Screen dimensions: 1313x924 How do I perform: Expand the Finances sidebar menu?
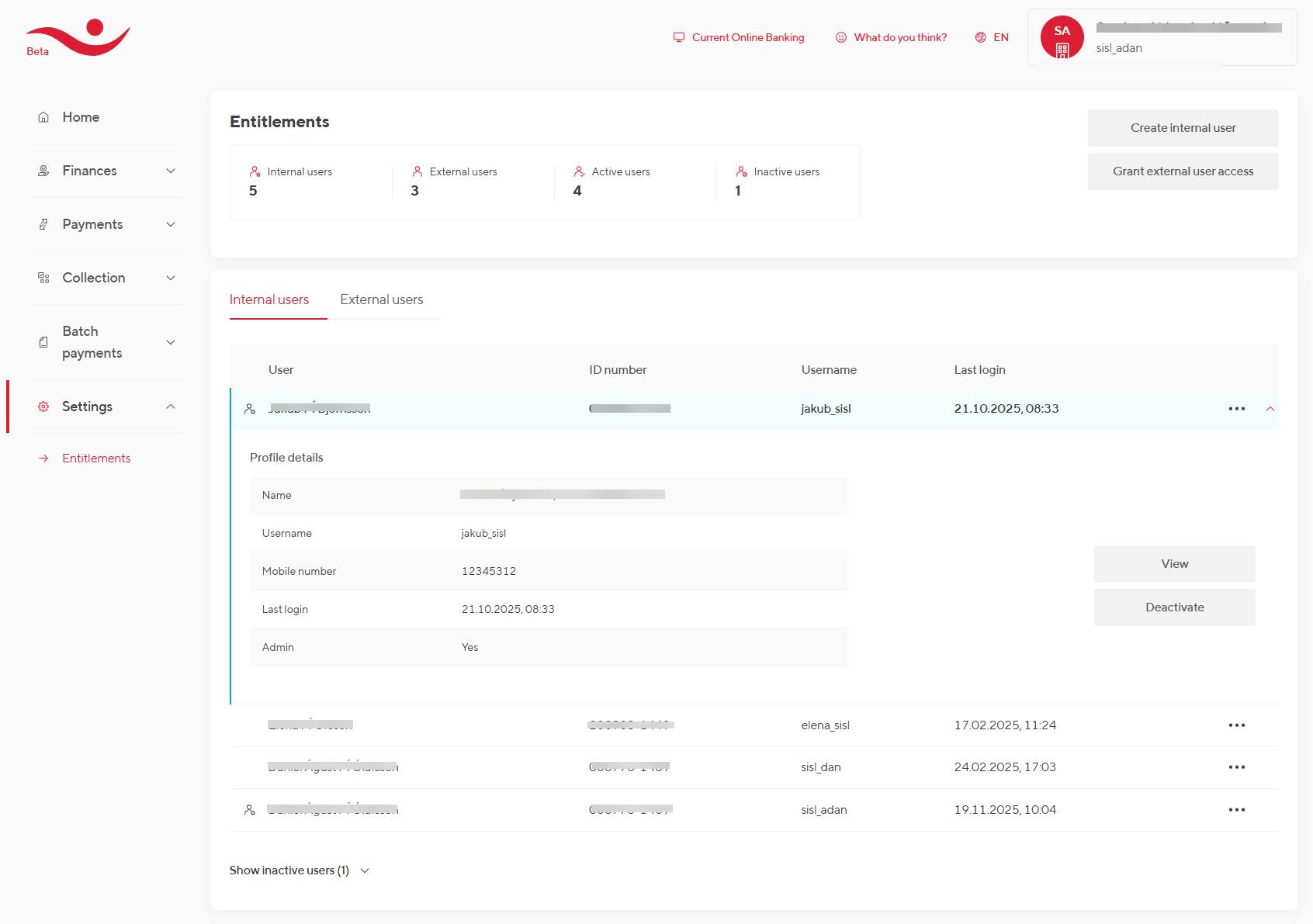[x=171, y=171]
